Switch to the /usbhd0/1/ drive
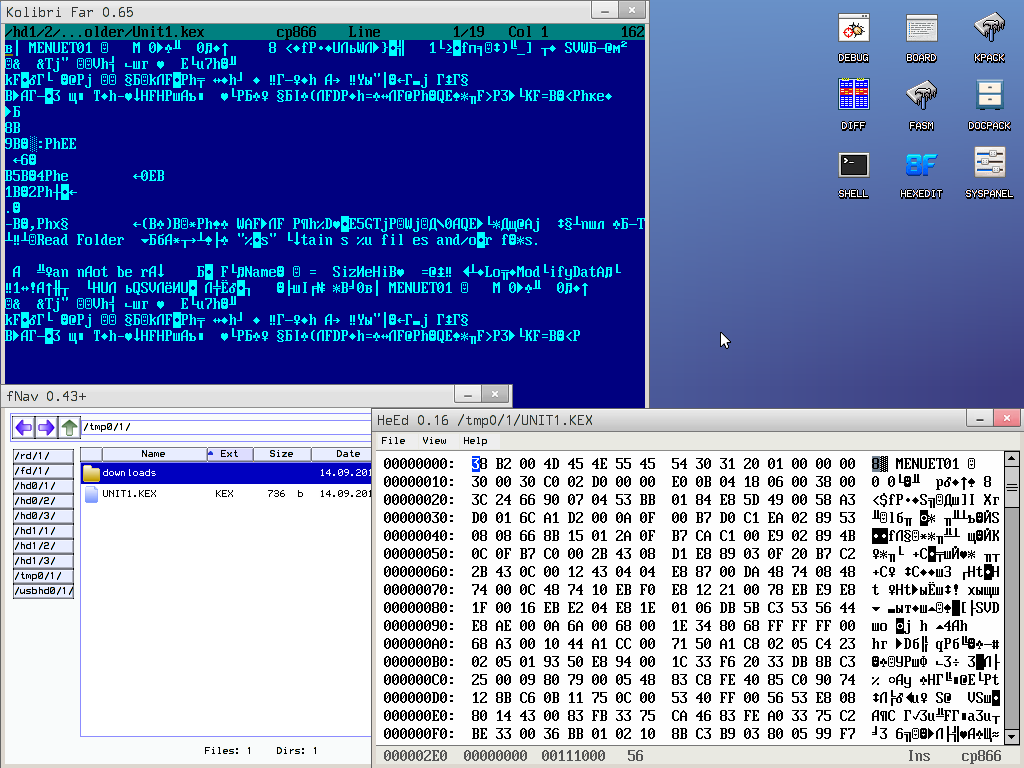Screen dimensions: 1024x768 [x=43, y=591]
